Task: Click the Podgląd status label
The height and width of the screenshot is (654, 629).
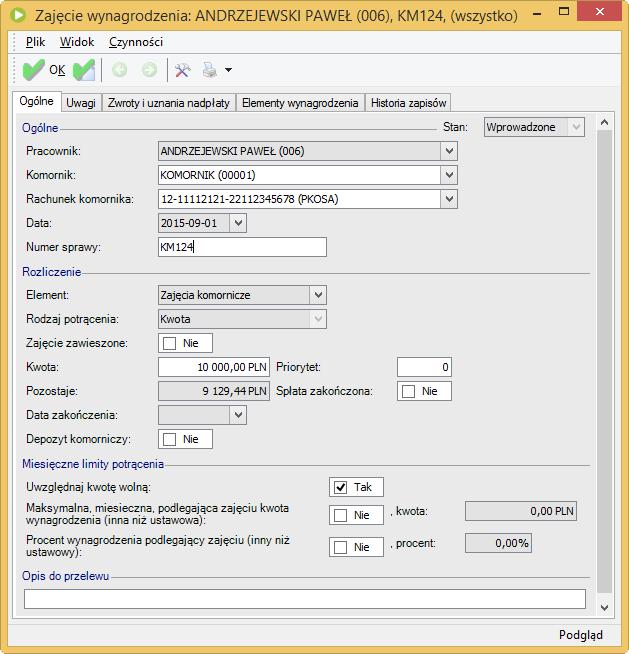Action: [581, 635]
